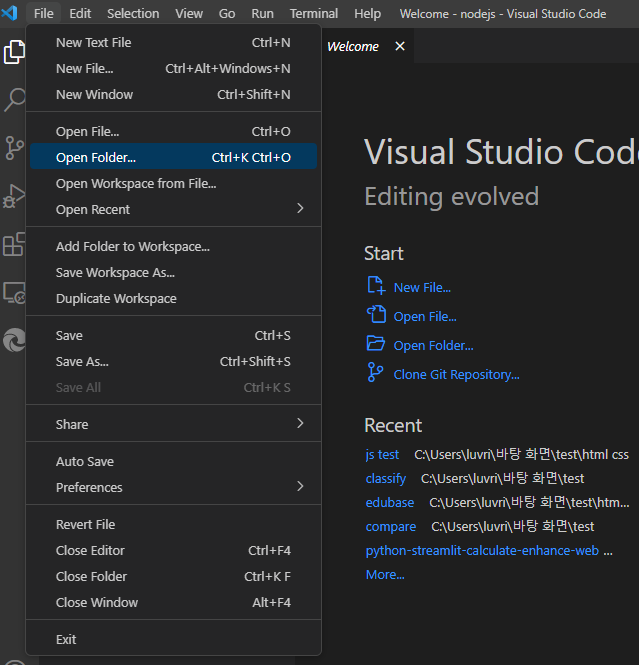Expand the Share submenu

pyautogui.click(x=173, y=424)
